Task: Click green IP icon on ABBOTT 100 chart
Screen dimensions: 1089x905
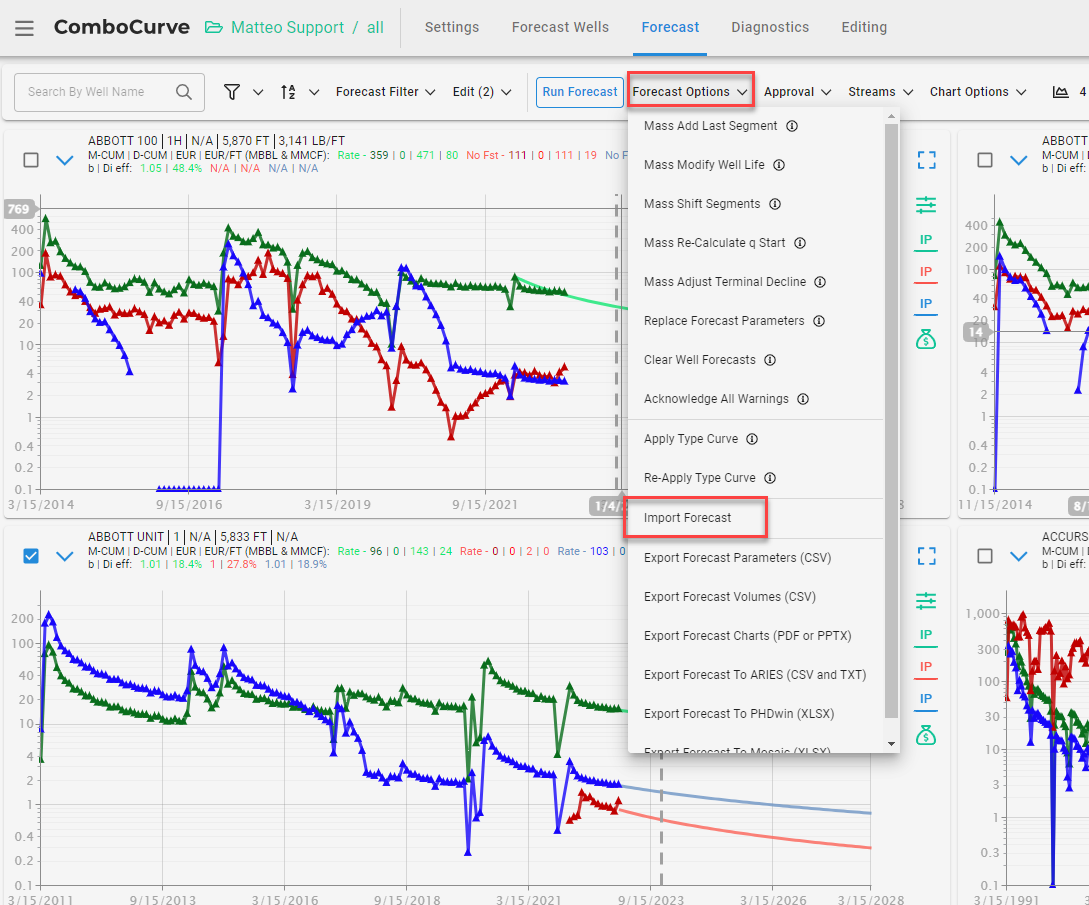Action: [926, 241]
